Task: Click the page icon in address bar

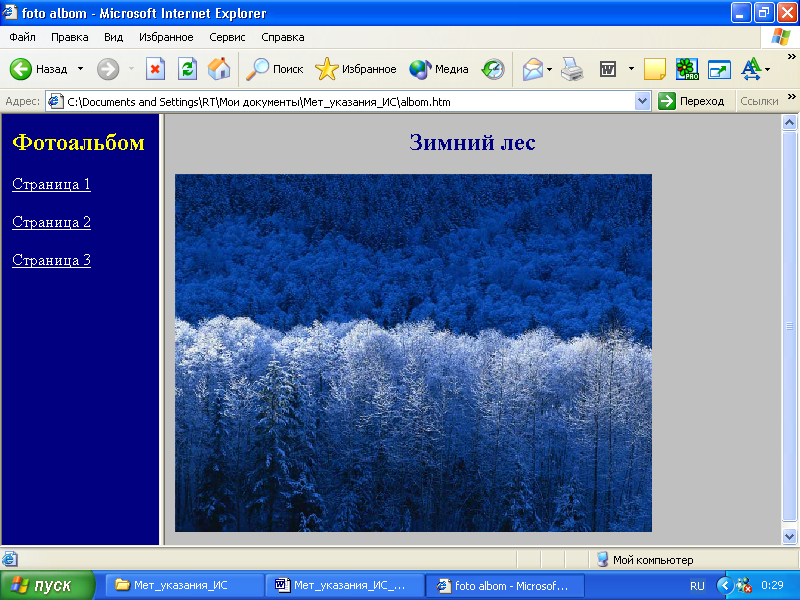Action: (x=56, y=102)
